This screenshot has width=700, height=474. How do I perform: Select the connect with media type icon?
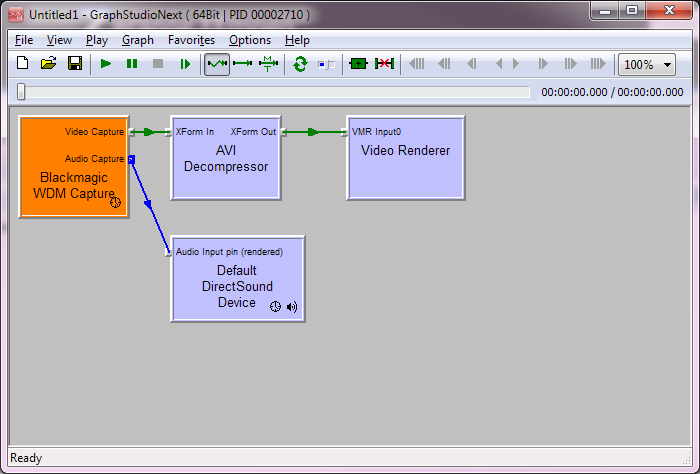pos(268,64)
